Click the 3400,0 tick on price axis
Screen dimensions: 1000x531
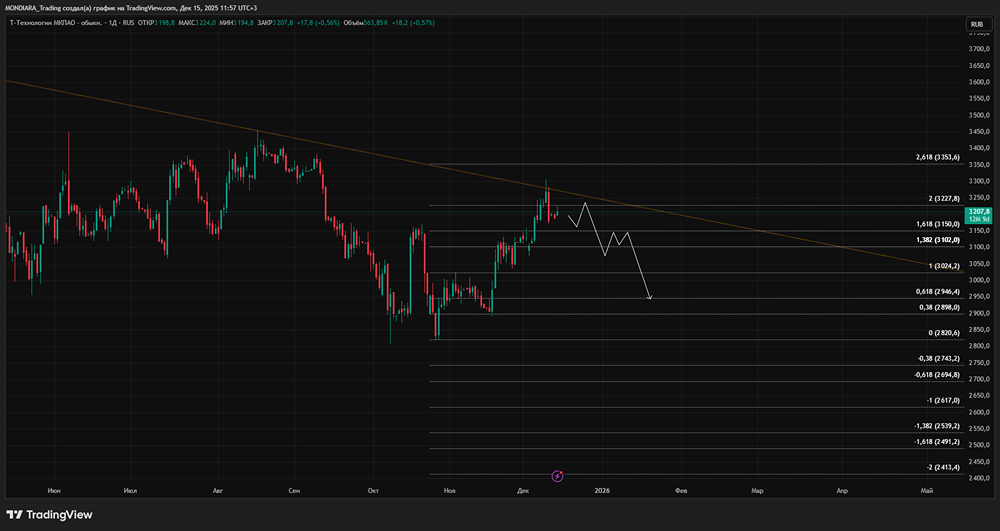click(x=979, y=148)
